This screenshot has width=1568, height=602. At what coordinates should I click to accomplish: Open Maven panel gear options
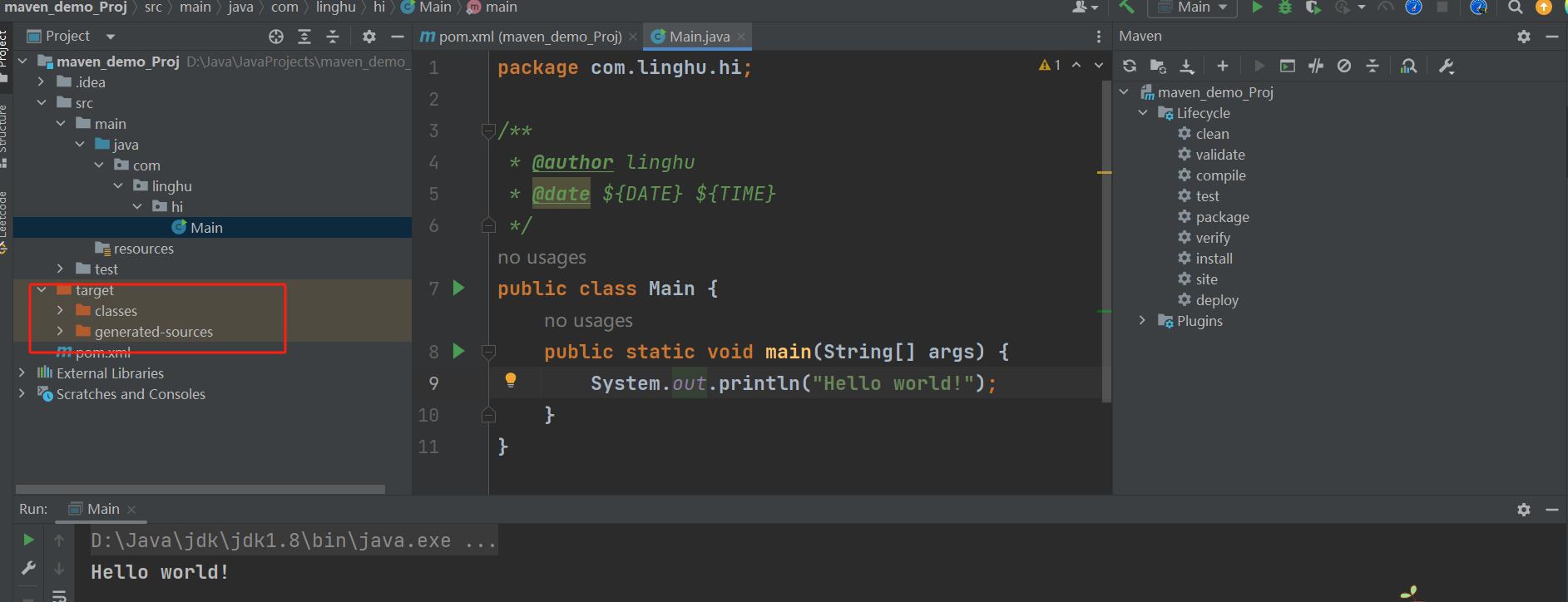click(x=1524, y=37)
